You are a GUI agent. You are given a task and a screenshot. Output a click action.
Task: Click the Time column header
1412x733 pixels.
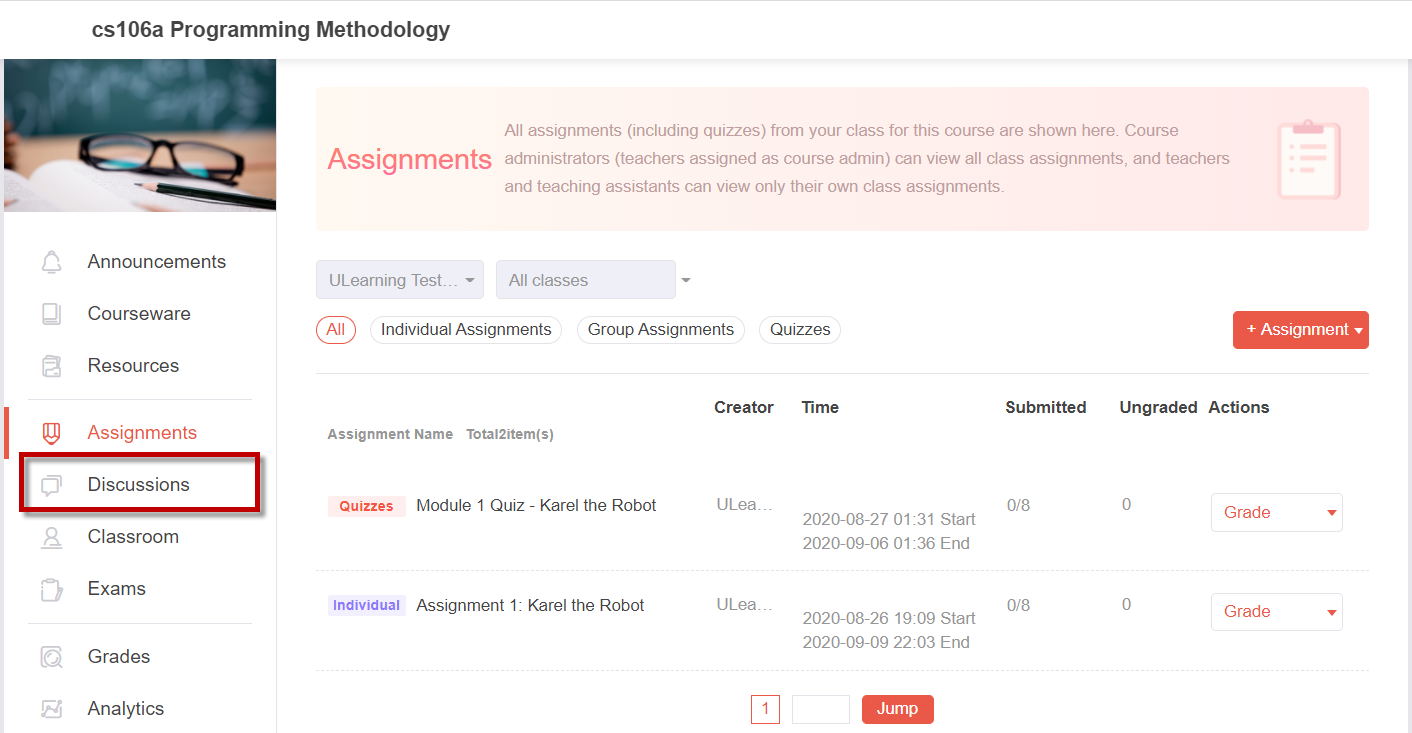820,408
